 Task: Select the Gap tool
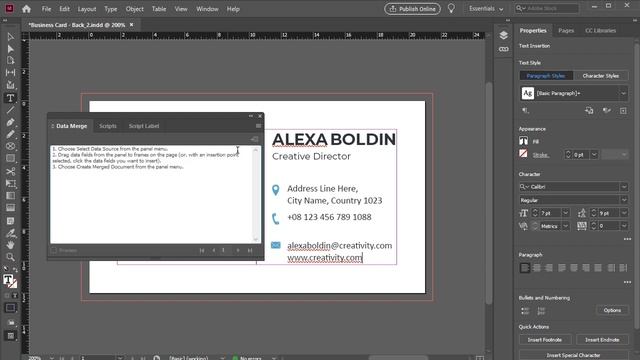click(x=11, y=73)
